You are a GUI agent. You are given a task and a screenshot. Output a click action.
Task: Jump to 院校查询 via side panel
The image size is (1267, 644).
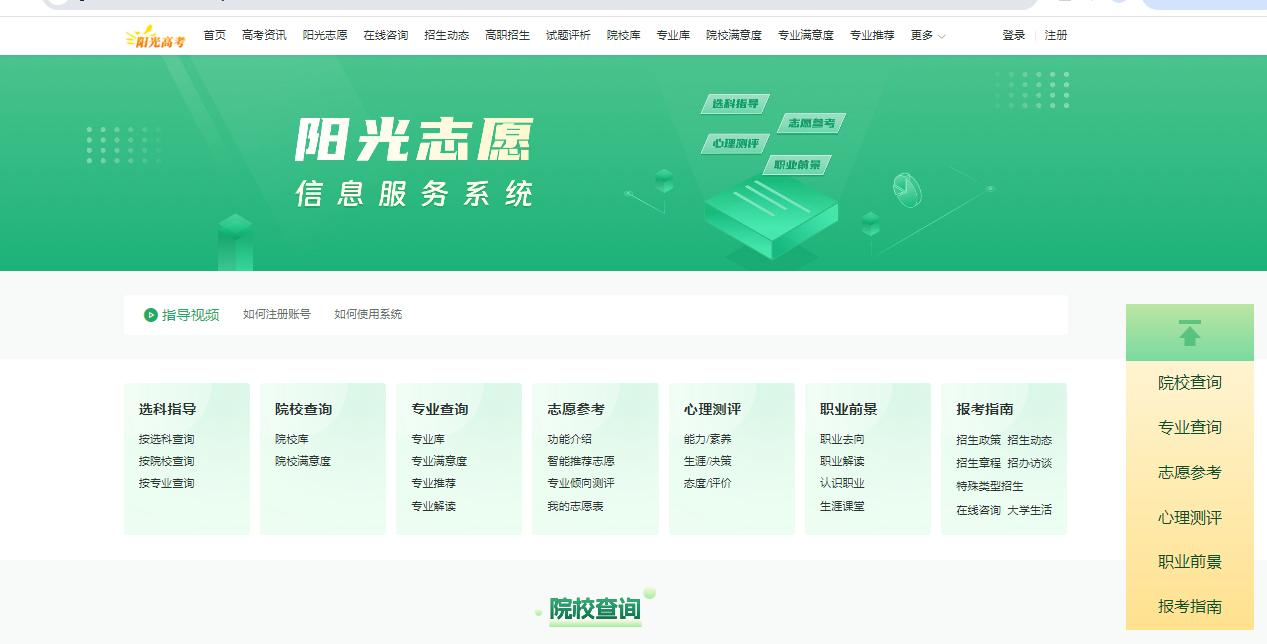coord(1190,383)
